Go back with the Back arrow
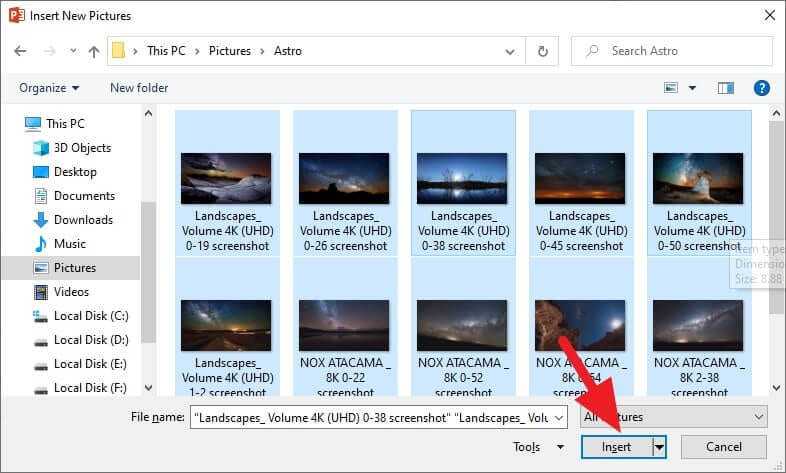786x473 pixels. point(21,51)
